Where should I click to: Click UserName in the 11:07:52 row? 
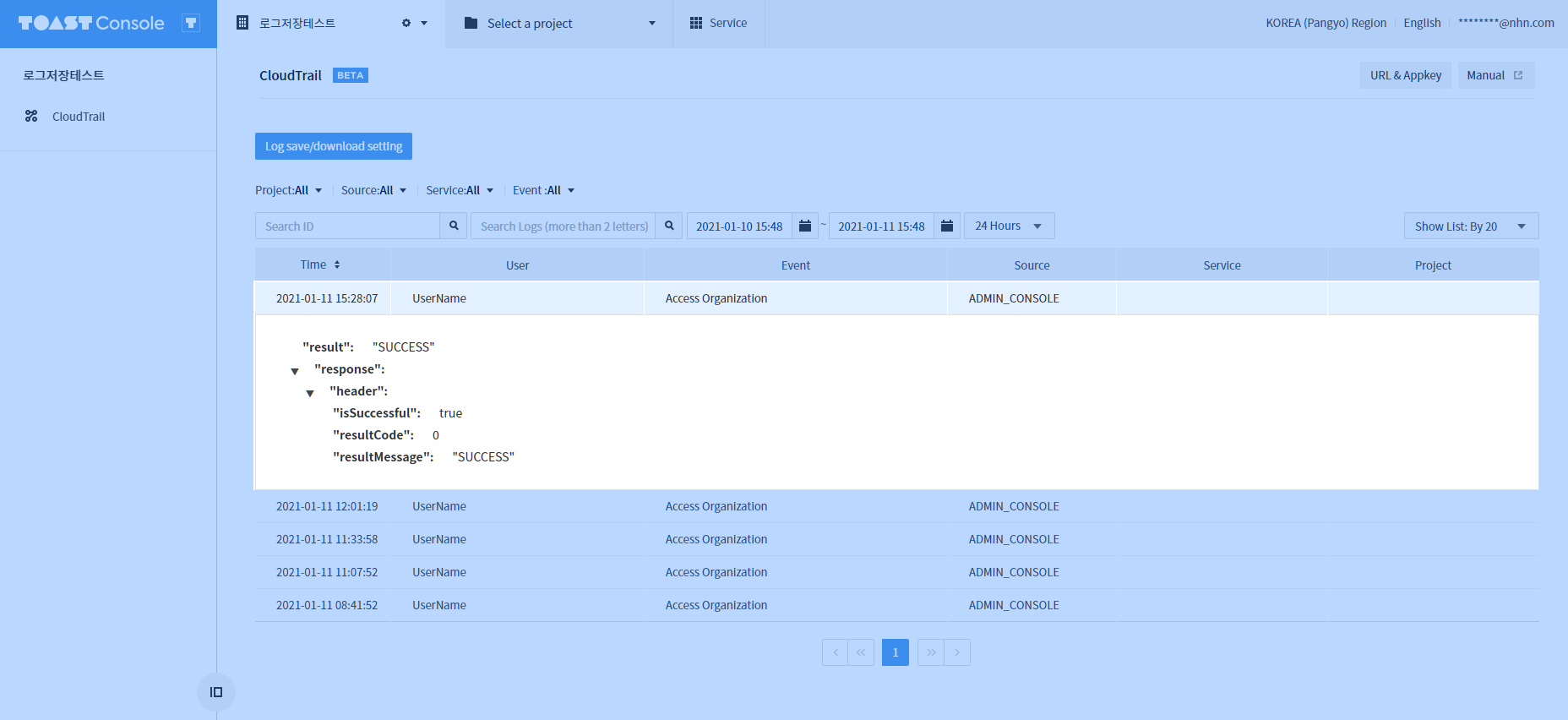tap(439, 572)
